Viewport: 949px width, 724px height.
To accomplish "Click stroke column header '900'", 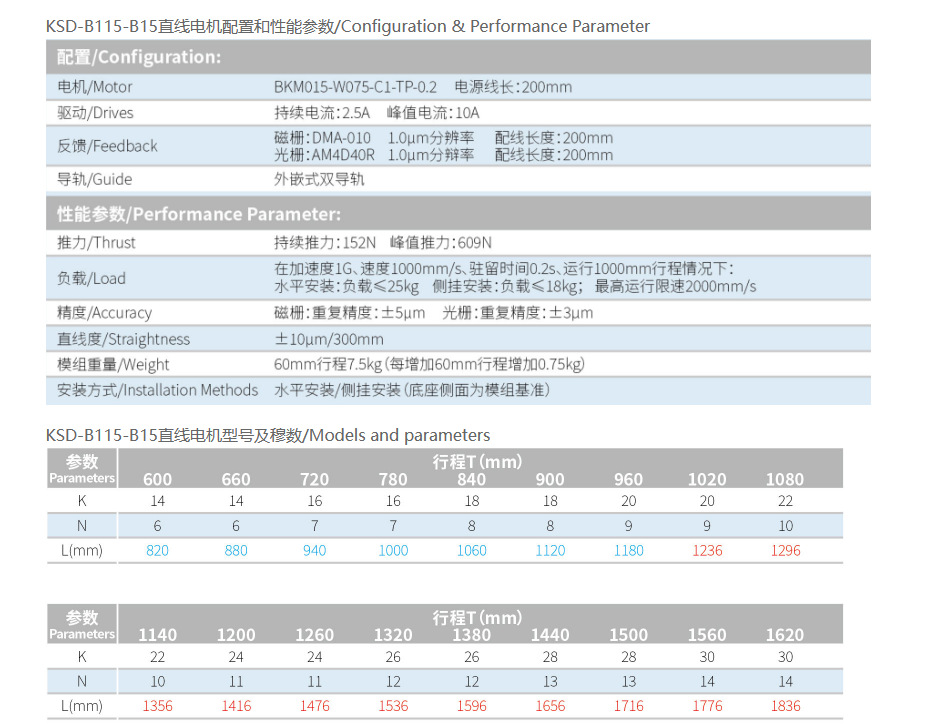I will [550, 479].
